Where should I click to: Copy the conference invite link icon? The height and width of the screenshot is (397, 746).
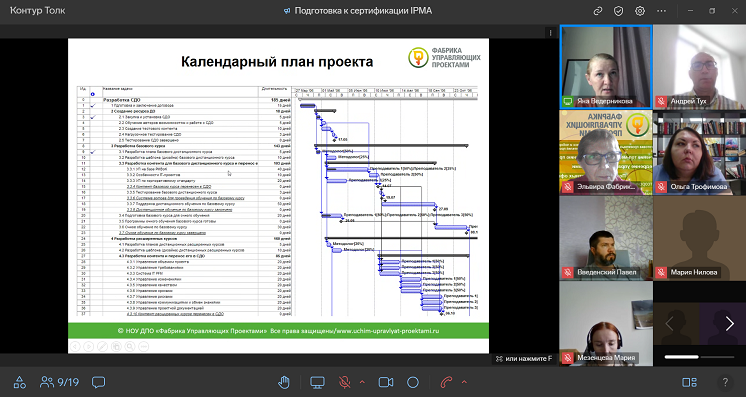coord(598,11)
